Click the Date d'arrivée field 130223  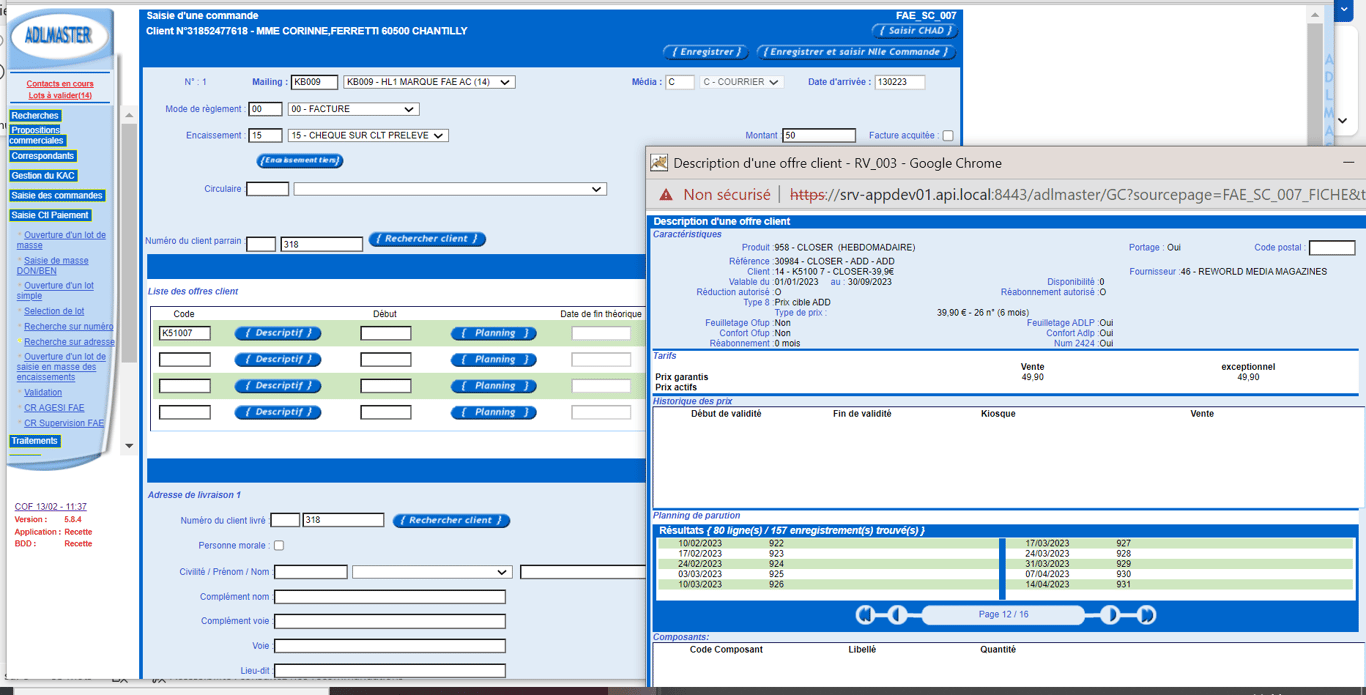[x=900, y=82]
